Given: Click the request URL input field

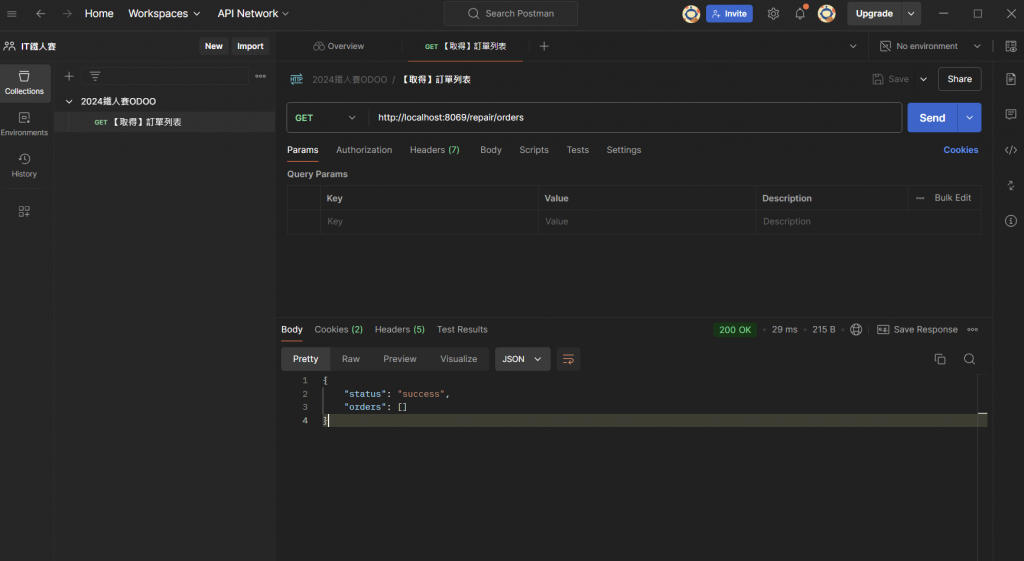Looking at the screenshot, I should (x=635, y=118).
